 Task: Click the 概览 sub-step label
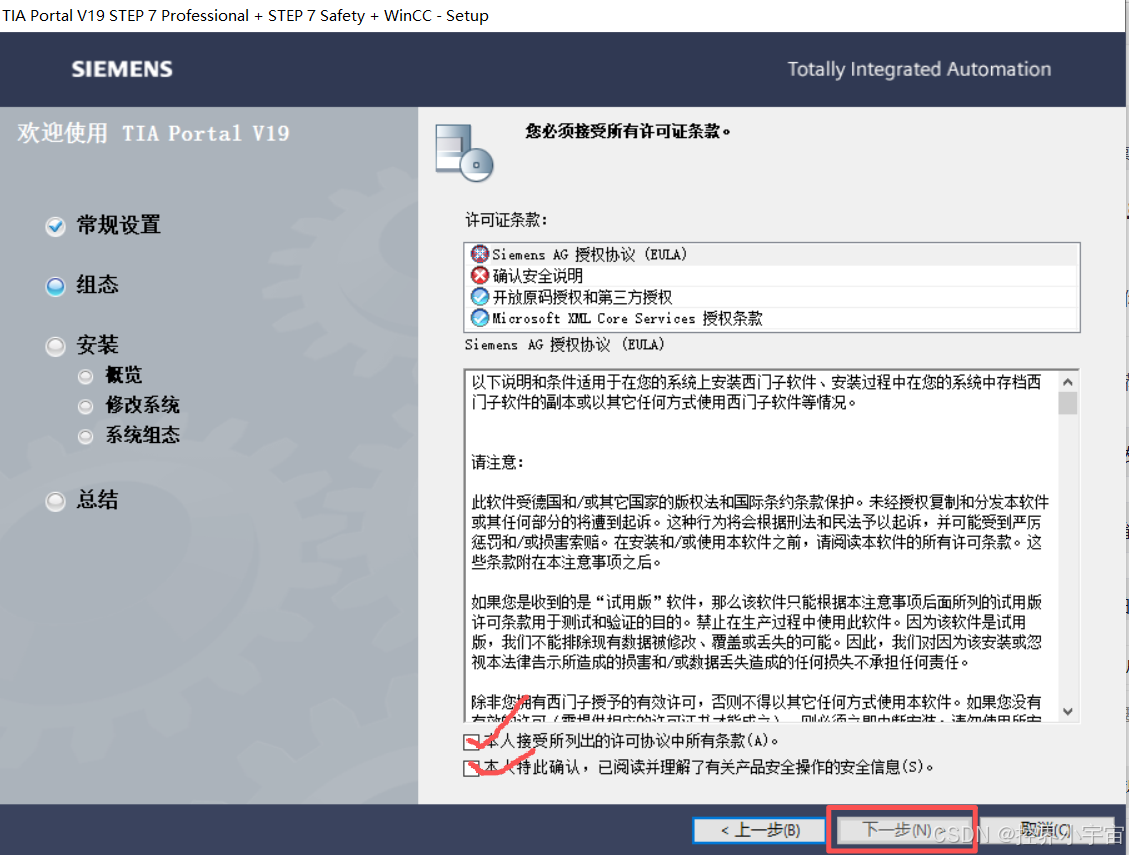coord(124,375)
